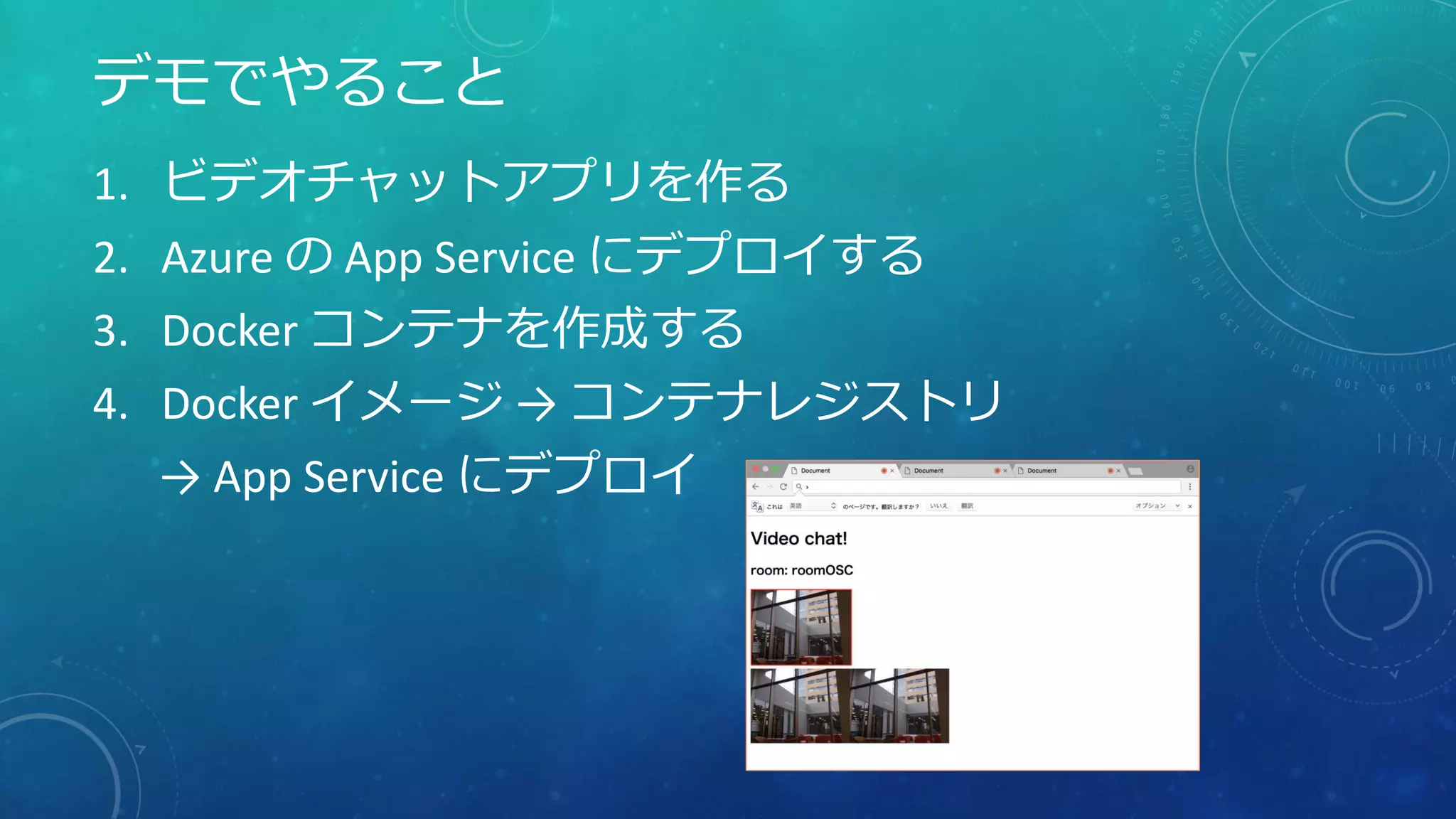The image size is (1456, 819).
Task: Click the browser back arrow
Action: tap(755, 487)
